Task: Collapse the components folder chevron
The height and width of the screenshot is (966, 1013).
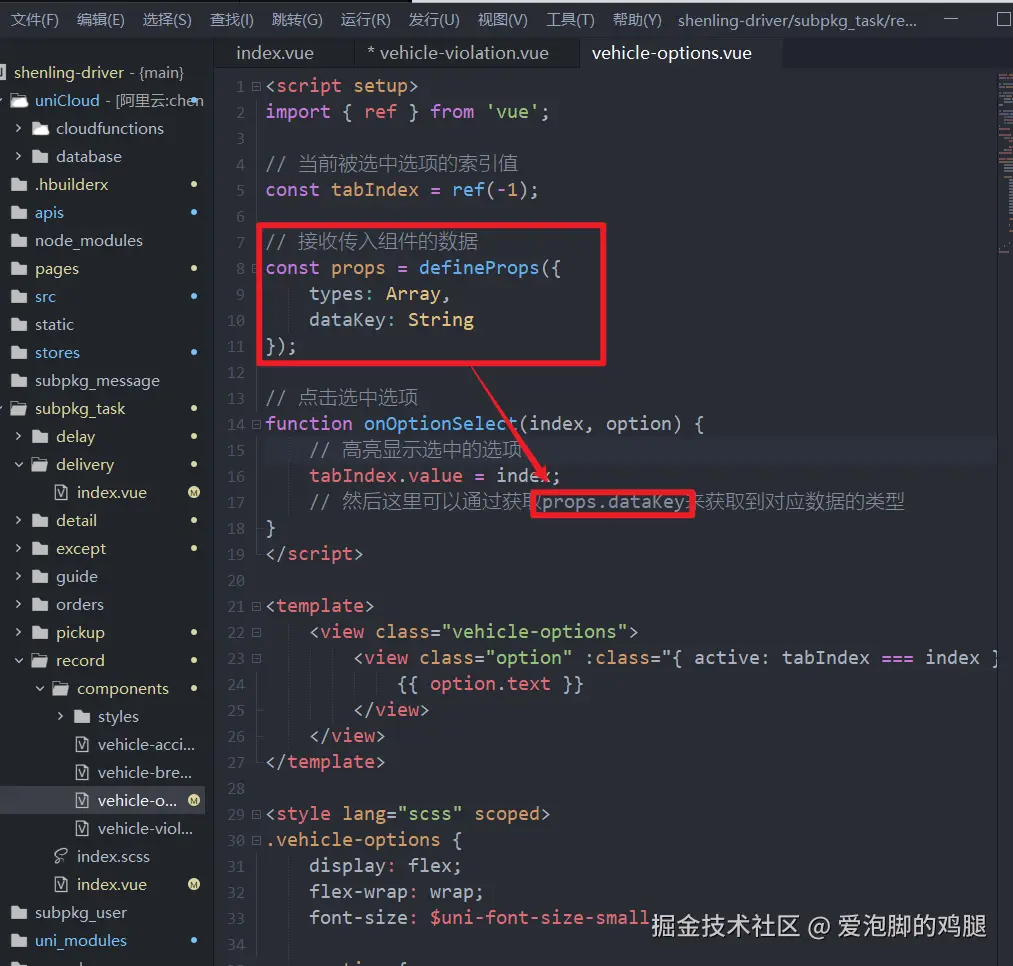Action: point(39,689)
